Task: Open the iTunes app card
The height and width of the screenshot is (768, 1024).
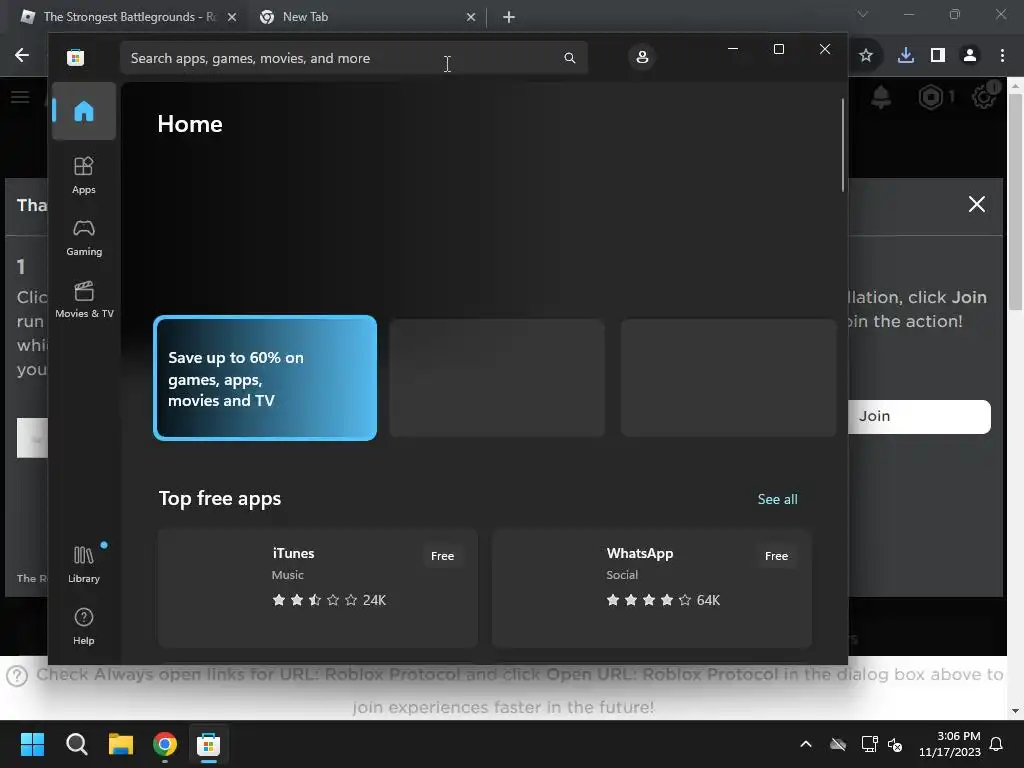Action: (x=317, y=588)
